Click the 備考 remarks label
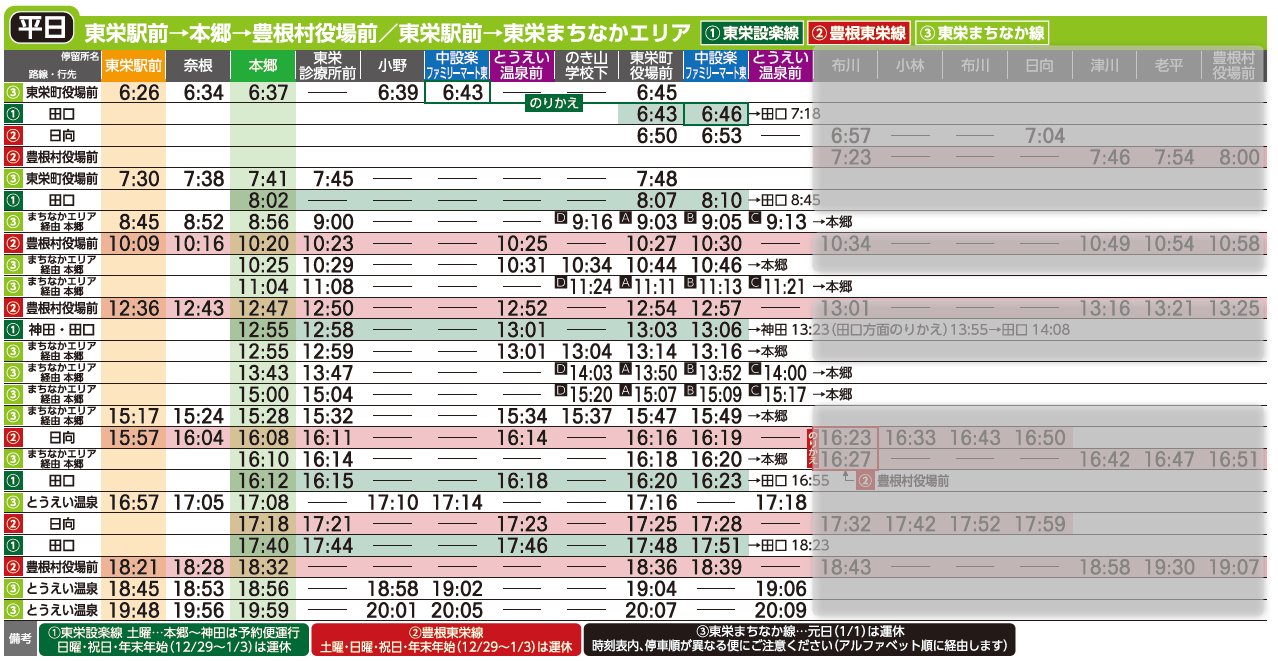 pyautogui.click(x=20, y=639)
